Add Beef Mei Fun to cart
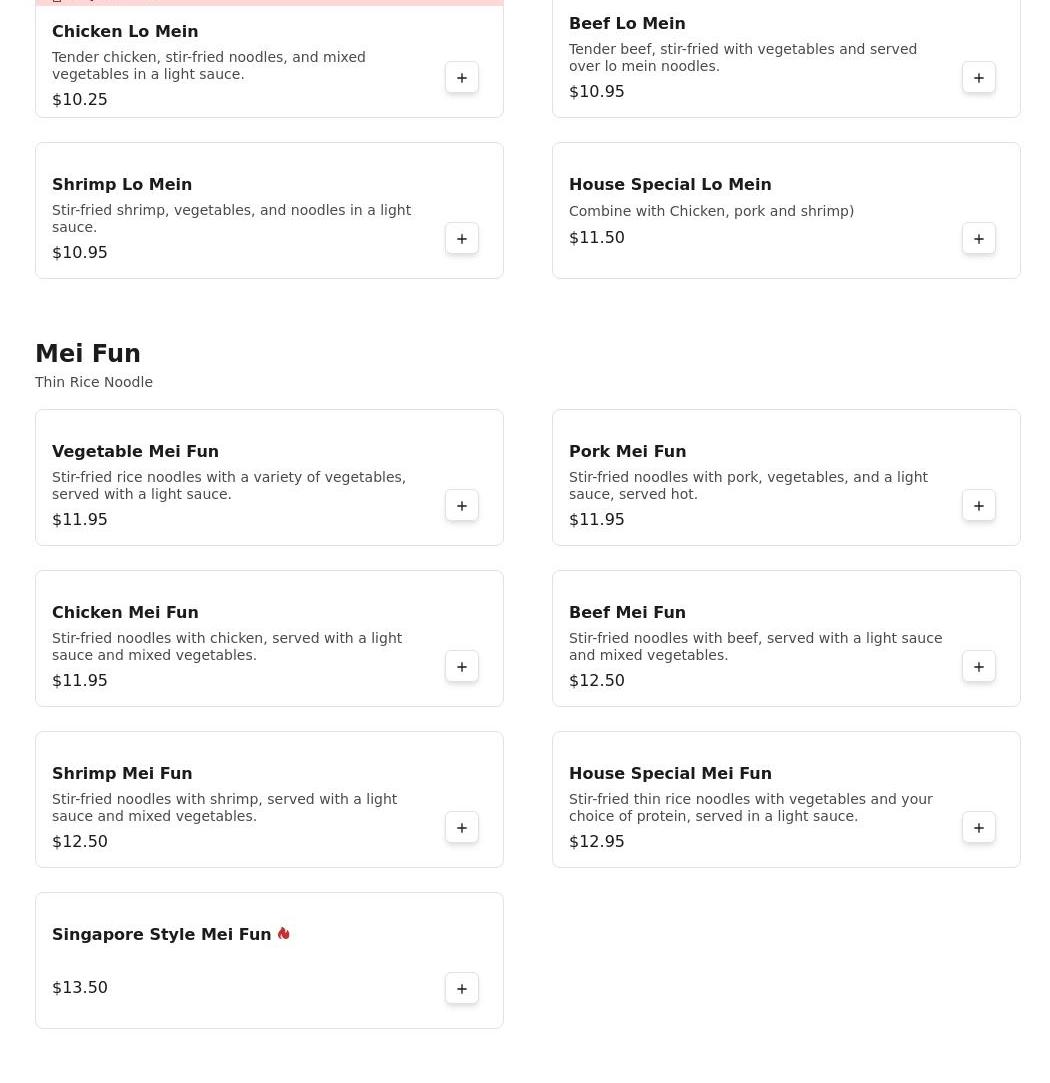This screenshot has height=1083, width=1050. click(x=978, y=667)
